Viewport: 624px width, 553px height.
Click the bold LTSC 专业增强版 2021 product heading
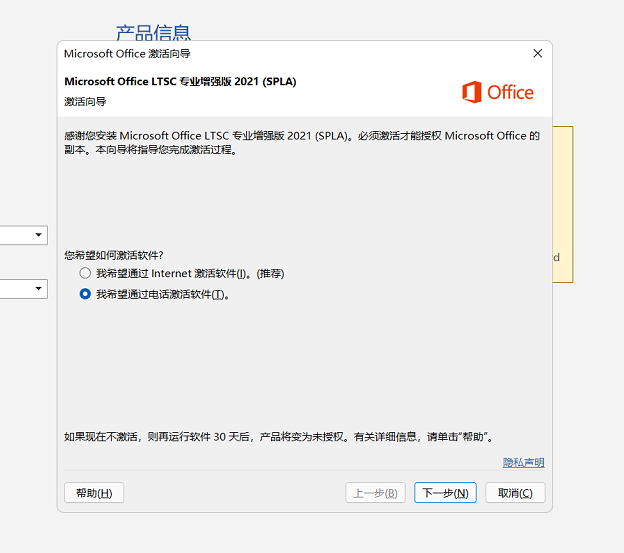(180, 81)
